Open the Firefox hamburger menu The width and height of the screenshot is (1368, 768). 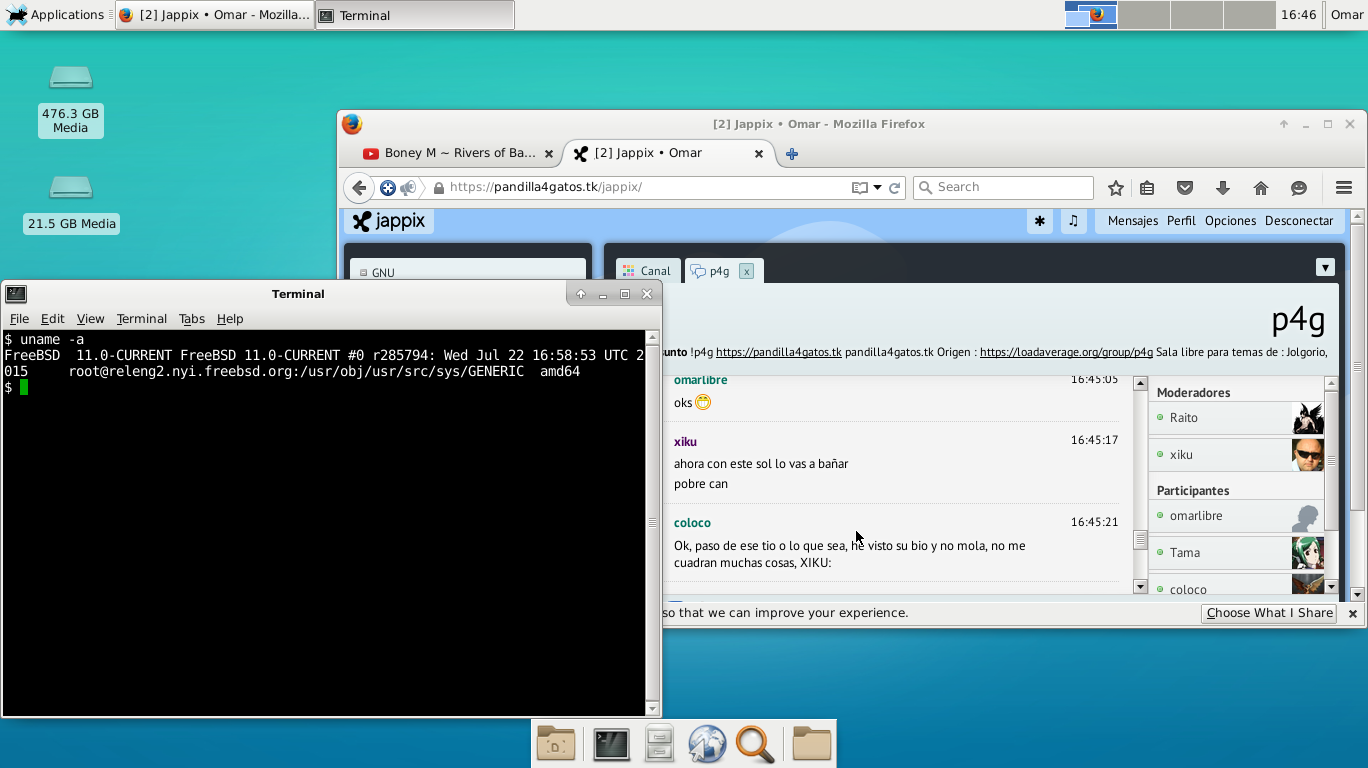pyautogui.click(x=1343, y=188)
